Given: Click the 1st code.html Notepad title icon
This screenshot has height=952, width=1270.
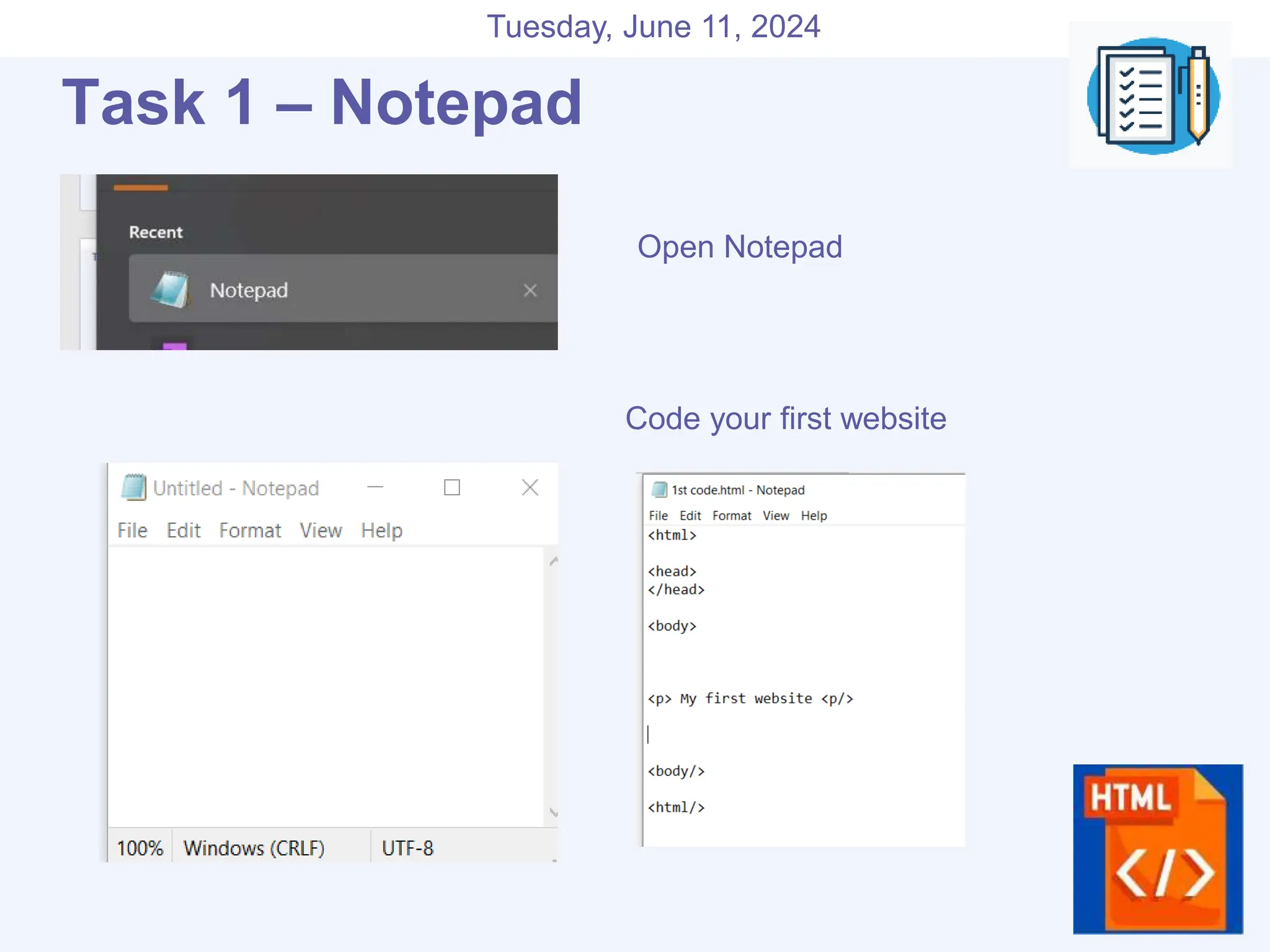Looking at the screenshot, I should [659, 490].
